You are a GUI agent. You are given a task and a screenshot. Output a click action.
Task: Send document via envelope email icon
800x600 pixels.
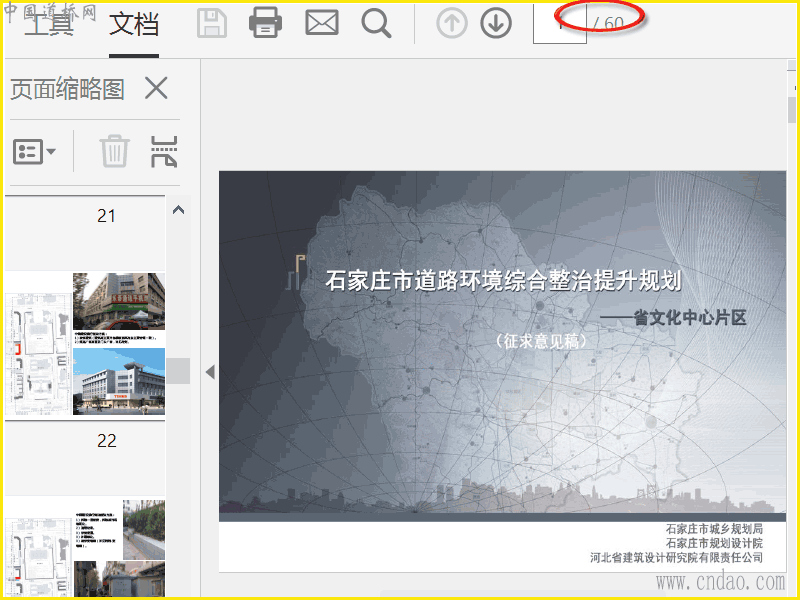click(x=321, y=23)
